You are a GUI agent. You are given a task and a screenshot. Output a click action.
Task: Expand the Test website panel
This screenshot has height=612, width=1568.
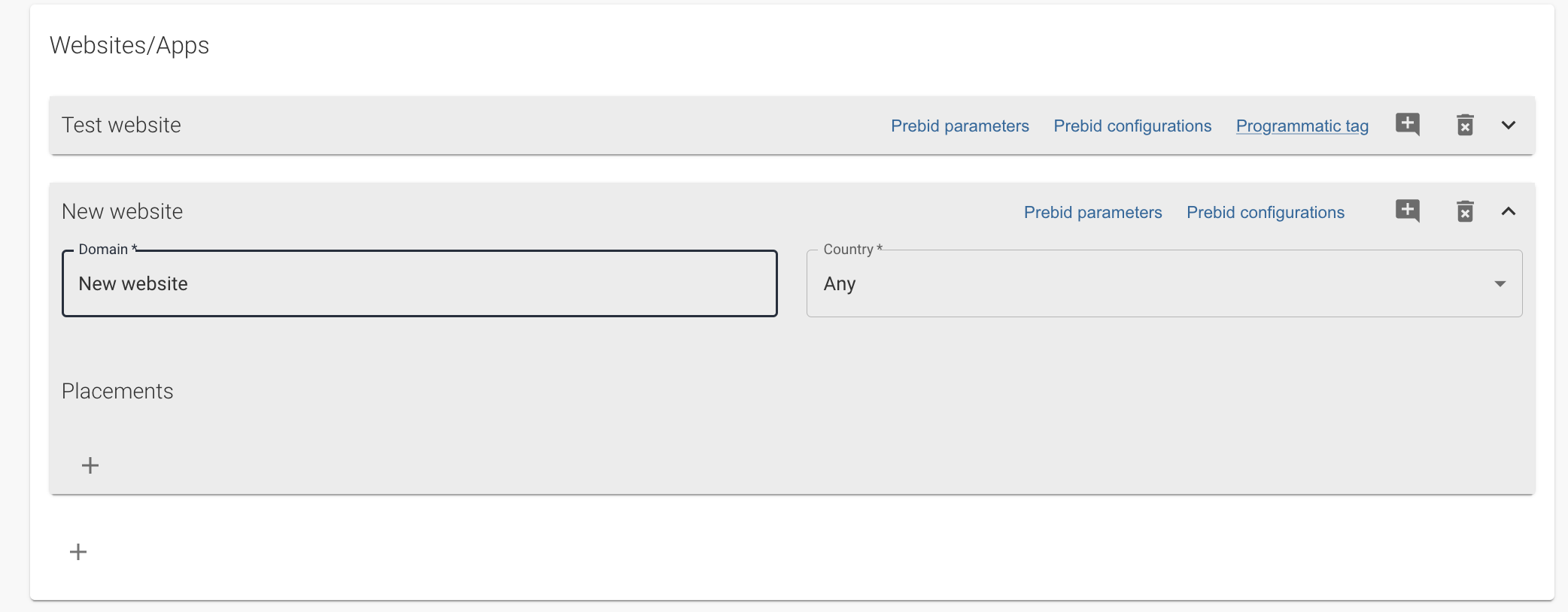[1509, 125]
